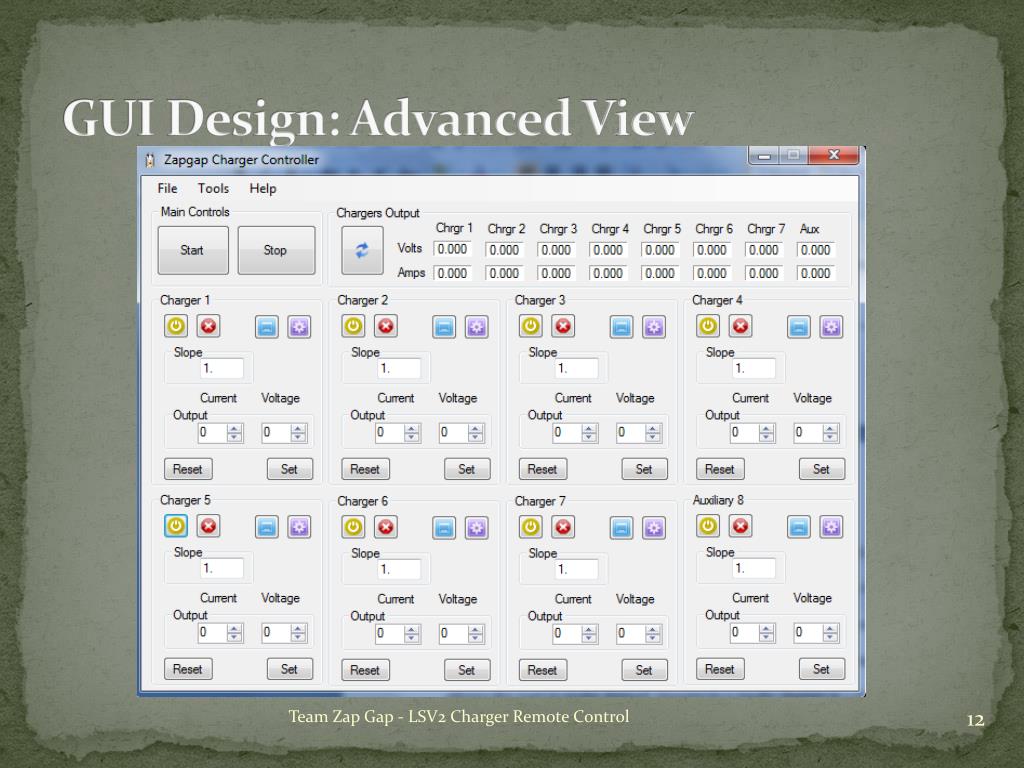This screenshot has height=768, width=1024.
Task: Click the power icon in Auxiliary 8
Action: click(708, 526)
